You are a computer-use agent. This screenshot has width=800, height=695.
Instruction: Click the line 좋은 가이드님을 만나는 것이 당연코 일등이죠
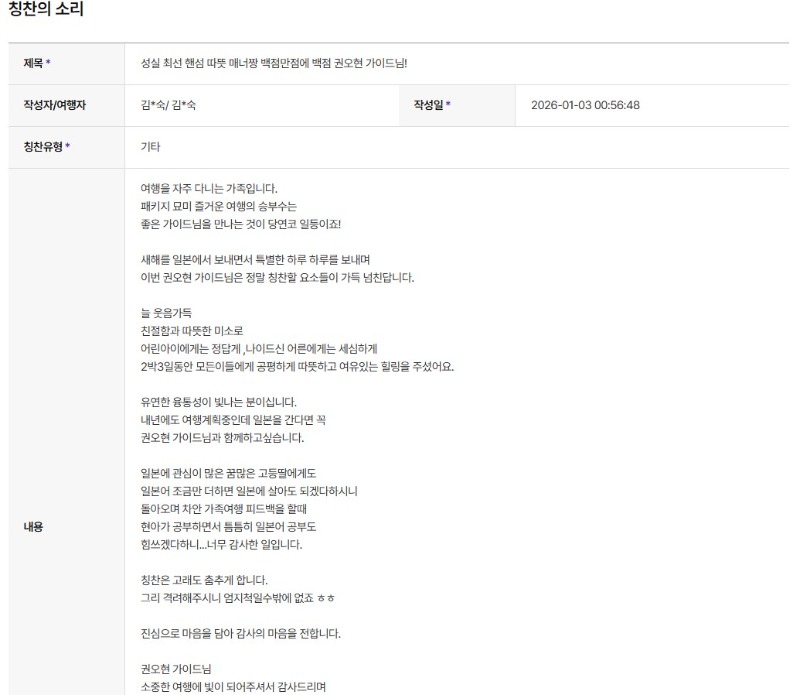tap(241, 225)
